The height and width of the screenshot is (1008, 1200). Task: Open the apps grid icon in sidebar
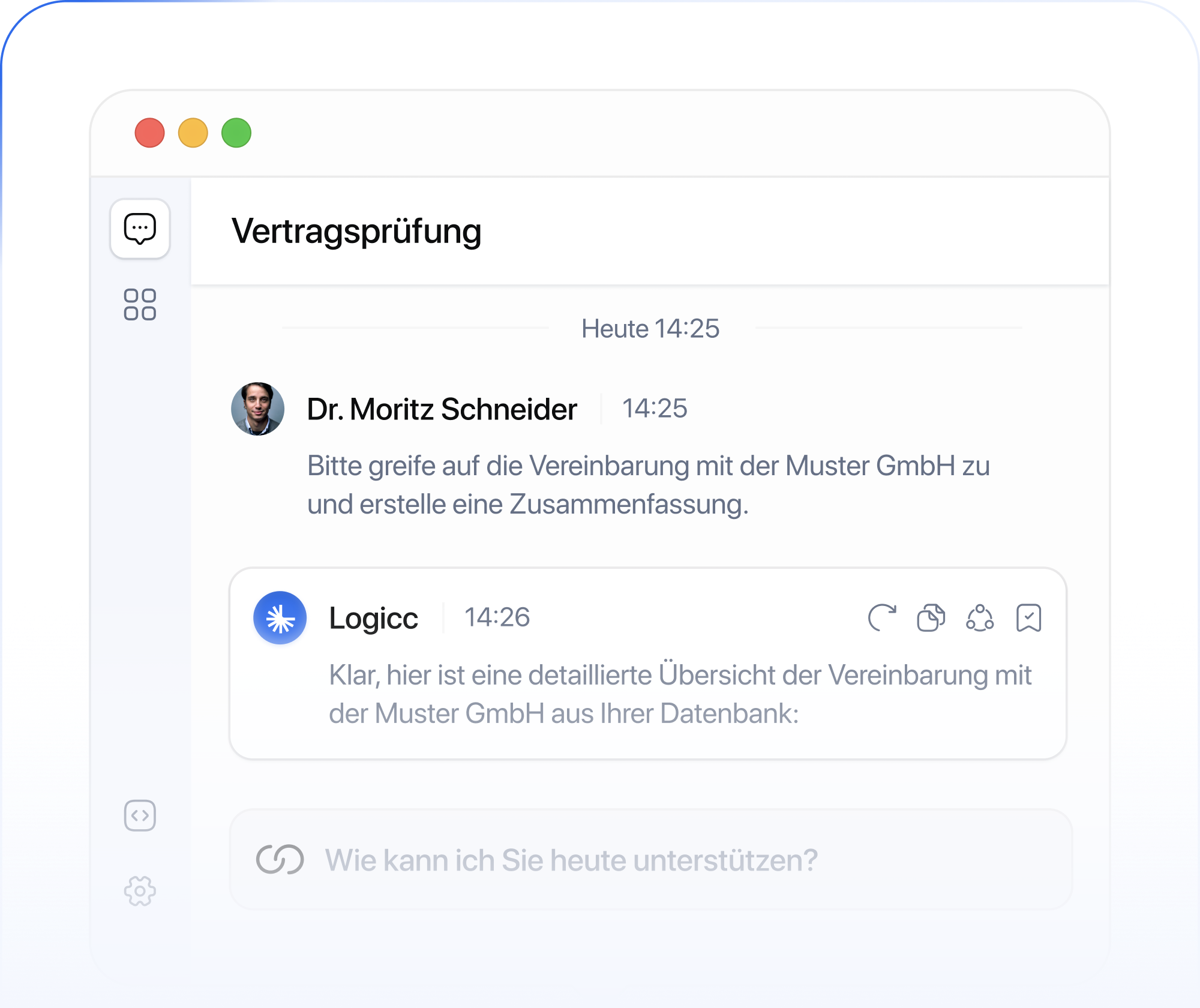coord(140,305)
